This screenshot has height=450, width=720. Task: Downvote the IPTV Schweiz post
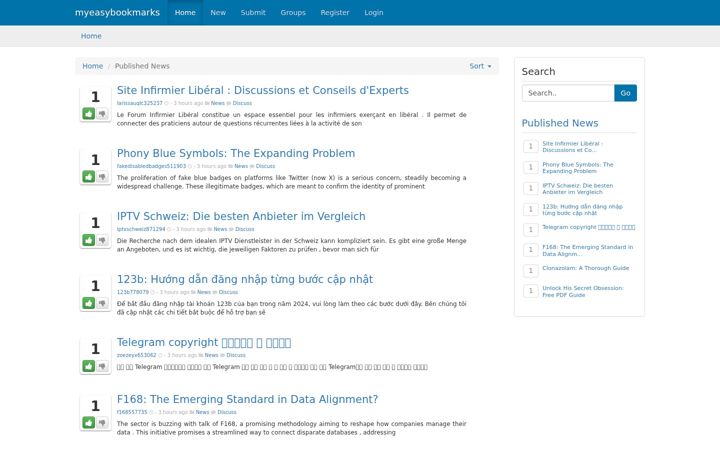(x=102, y=240)
